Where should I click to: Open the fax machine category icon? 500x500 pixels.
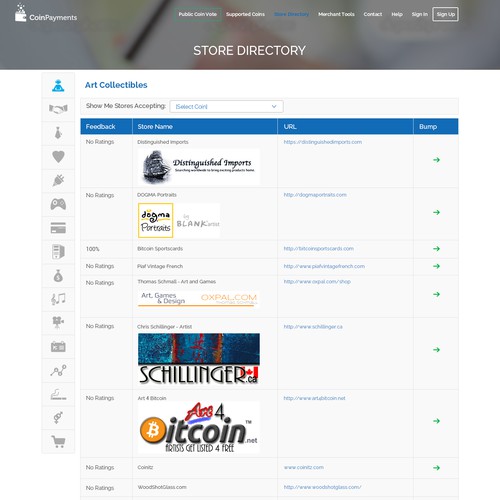[x=58, y=347]
